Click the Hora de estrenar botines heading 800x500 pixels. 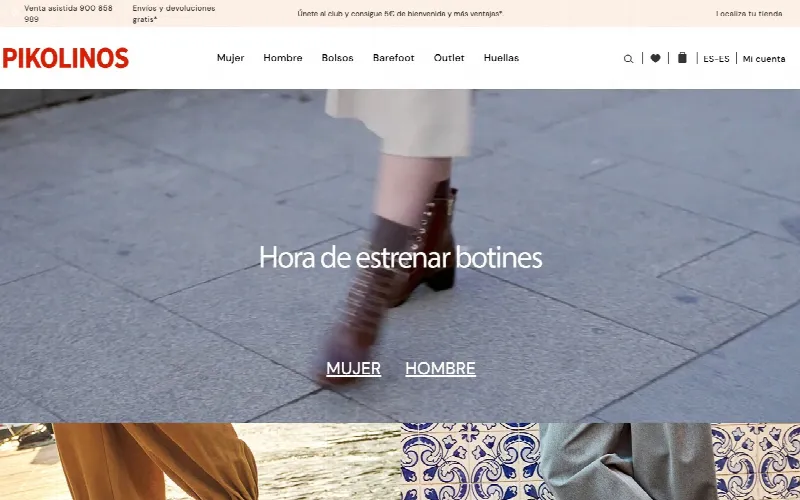(x=401, y=257)
